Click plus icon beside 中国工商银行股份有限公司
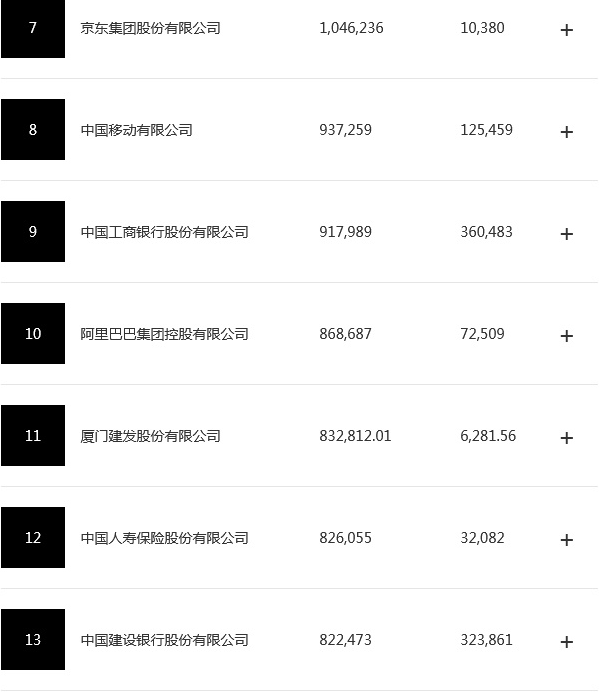The height and width of the screenshot is (693, 607). pyautogui.click(x=566, y=234)
